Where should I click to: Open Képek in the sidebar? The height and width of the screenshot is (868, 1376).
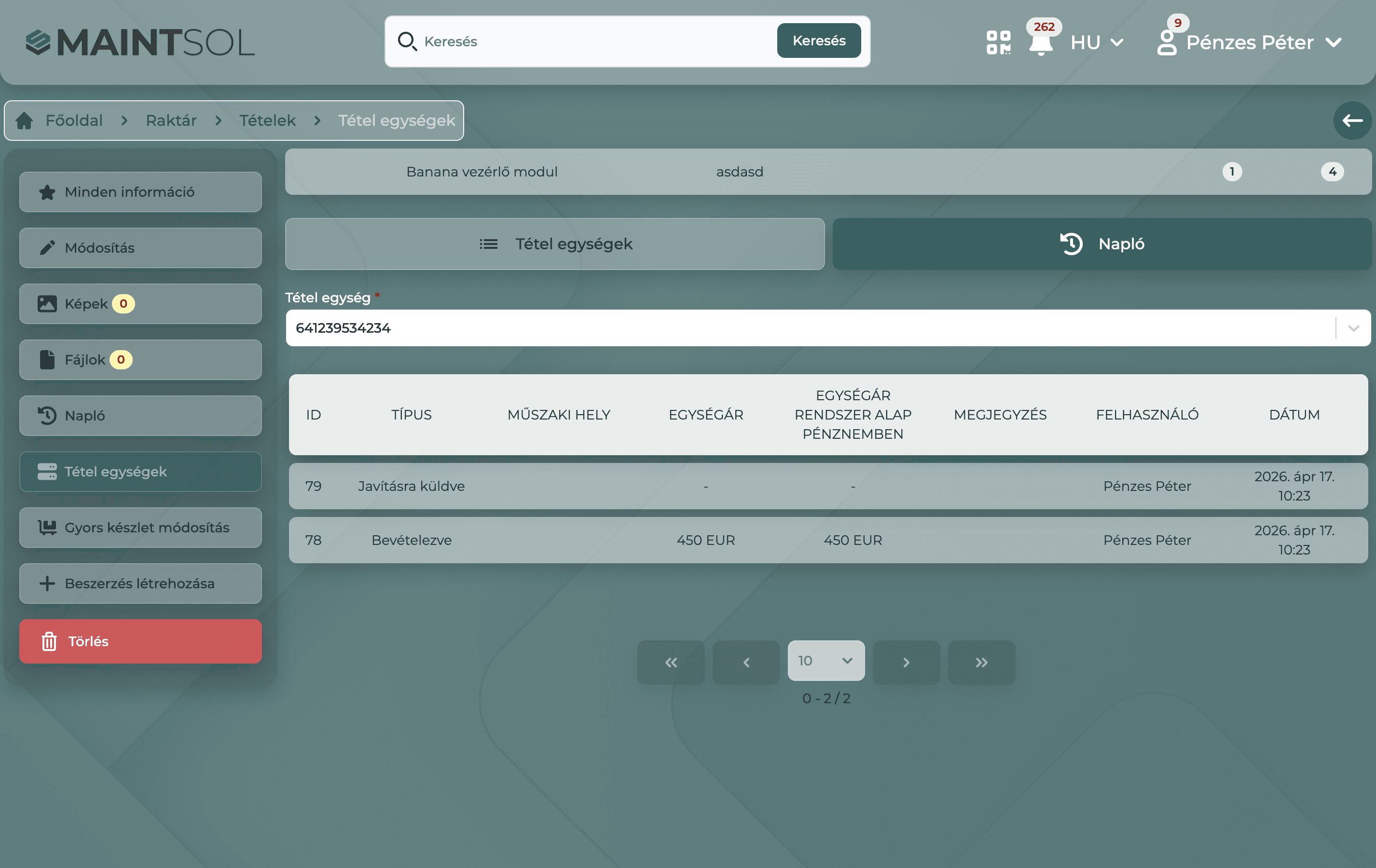pyautogui.click(x=140, y=304)
